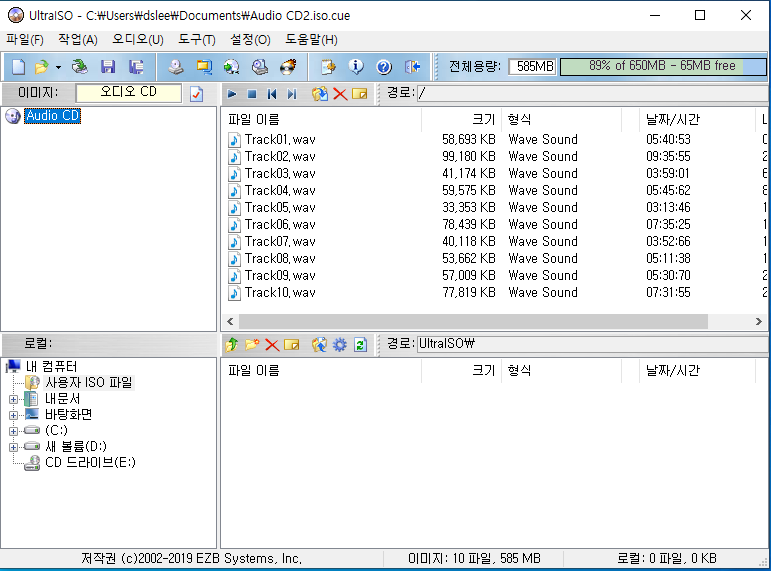Play the selected audio track
Viewport: 771px width, 571px height.
click(232, 93)
